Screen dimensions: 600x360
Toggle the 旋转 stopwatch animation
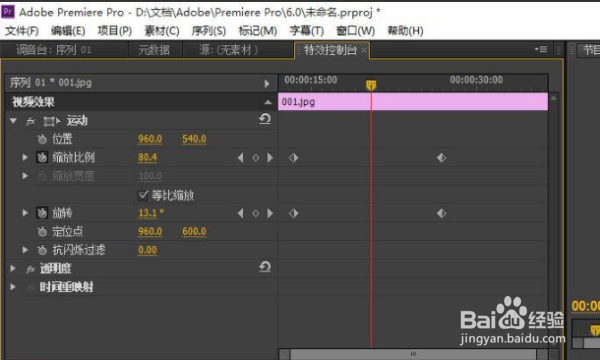click(x=42, y=213)
